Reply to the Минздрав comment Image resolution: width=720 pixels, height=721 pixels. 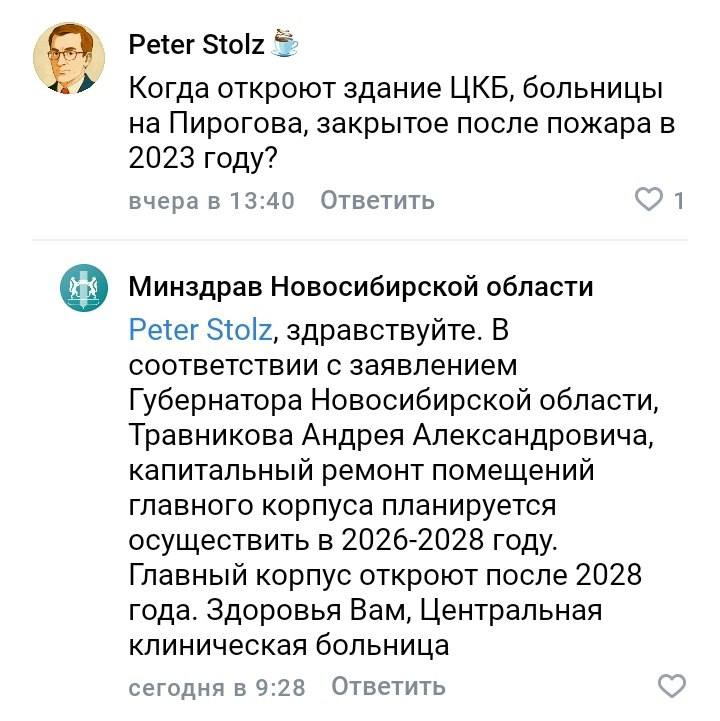point(388,687)
